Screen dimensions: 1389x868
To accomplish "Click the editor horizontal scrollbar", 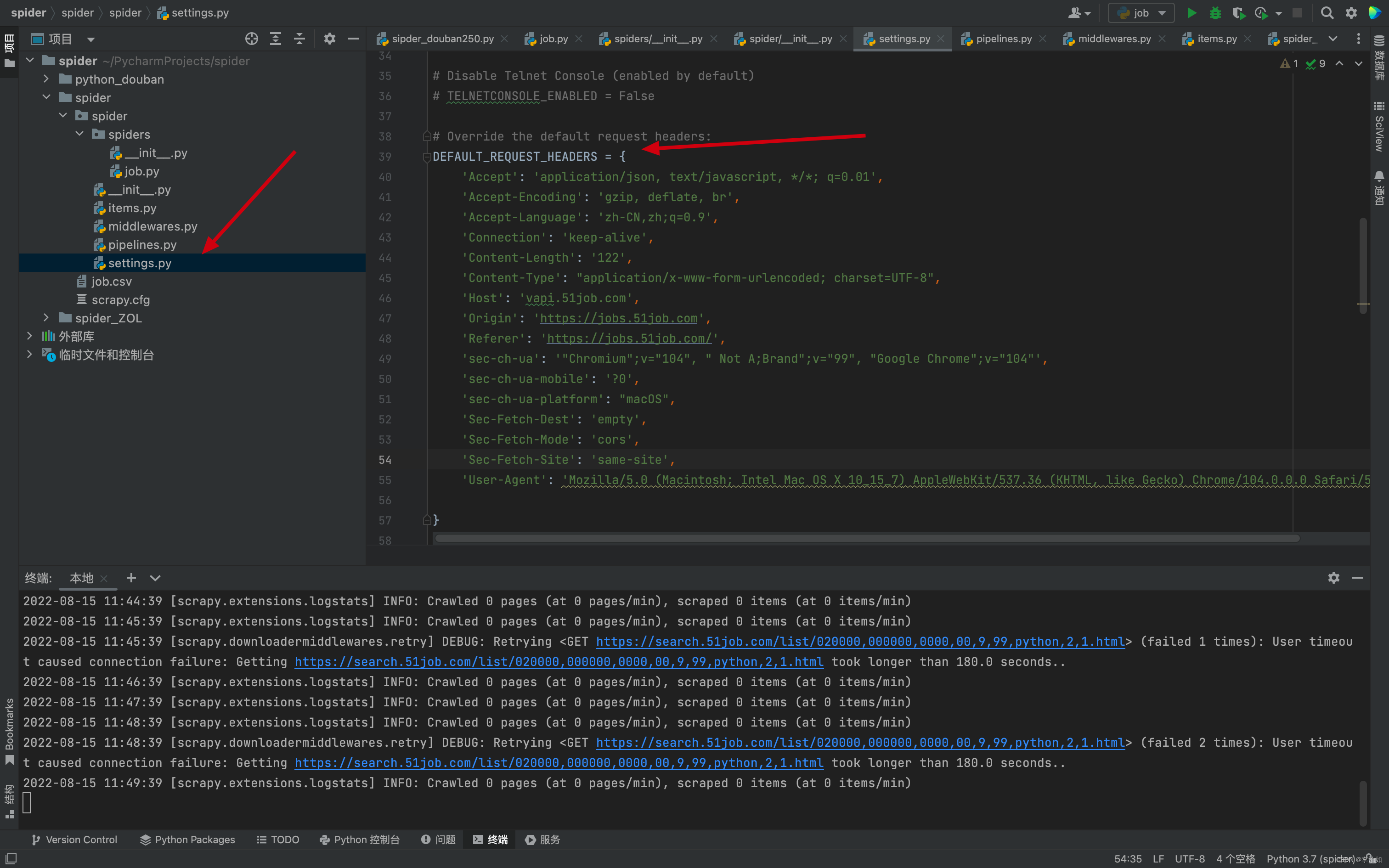I will pyautogui.click(x=867, y=538).
